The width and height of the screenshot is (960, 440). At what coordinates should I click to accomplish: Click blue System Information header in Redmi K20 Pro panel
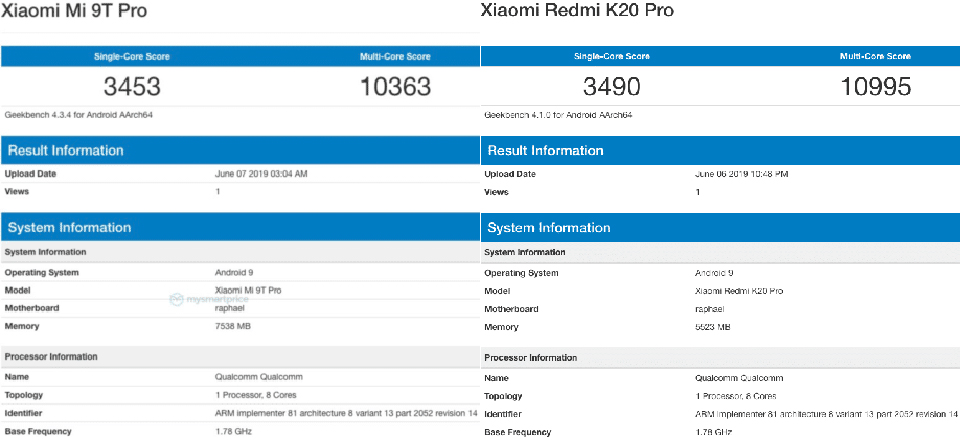(x=720, y=228)
